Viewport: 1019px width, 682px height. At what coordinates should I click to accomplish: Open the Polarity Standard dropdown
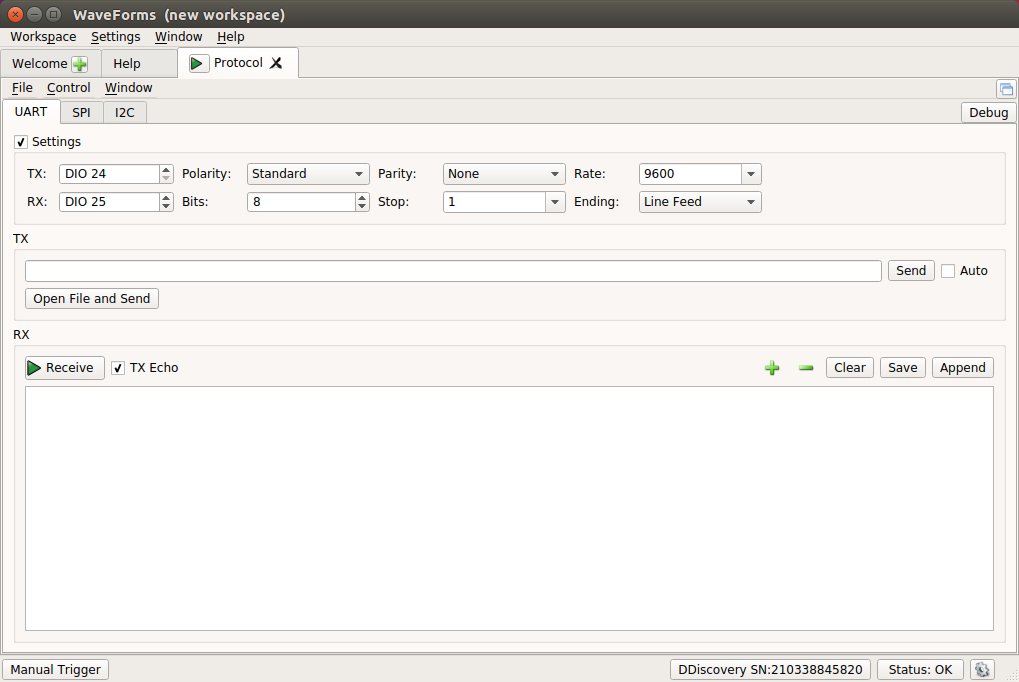[x=308, y=174]
